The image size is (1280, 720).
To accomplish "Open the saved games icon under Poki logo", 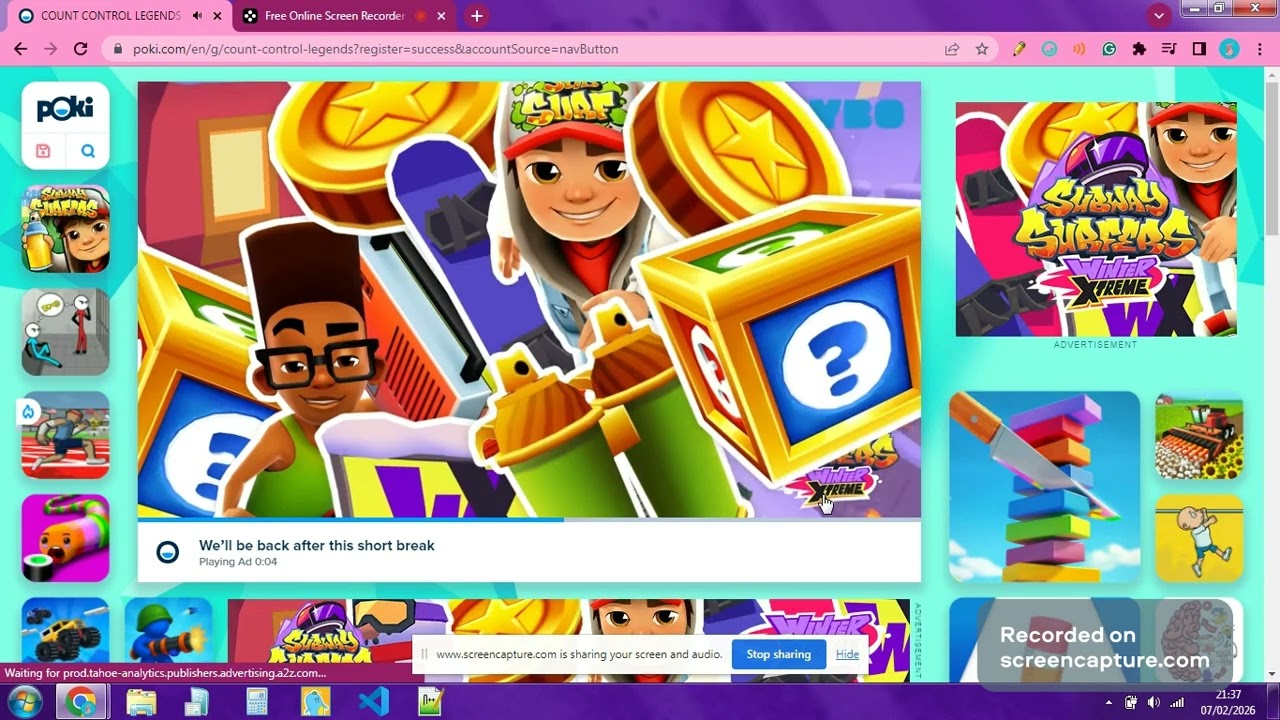I will 43,151.
